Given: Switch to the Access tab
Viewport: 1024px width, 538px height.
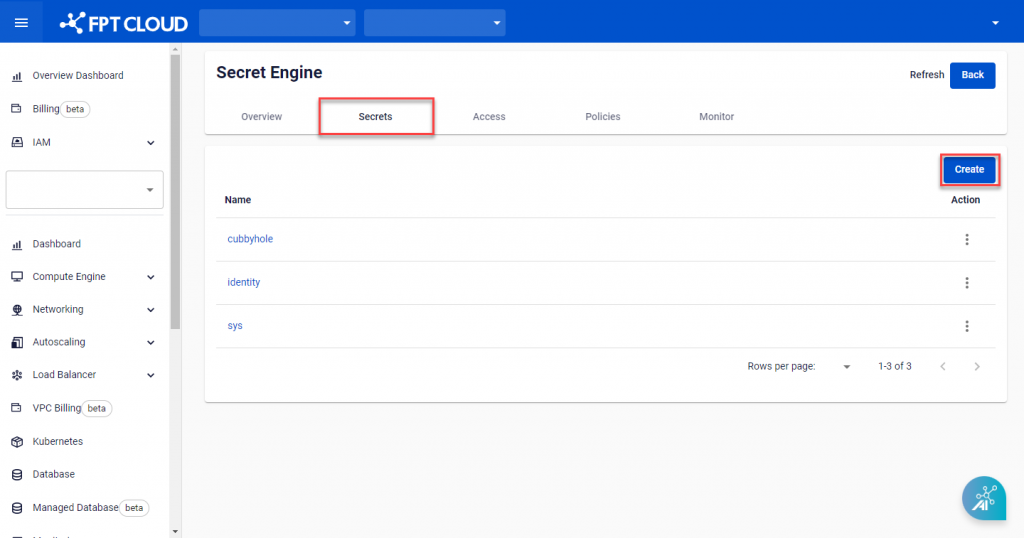Looking at the screenshot, I should (489, 117).
